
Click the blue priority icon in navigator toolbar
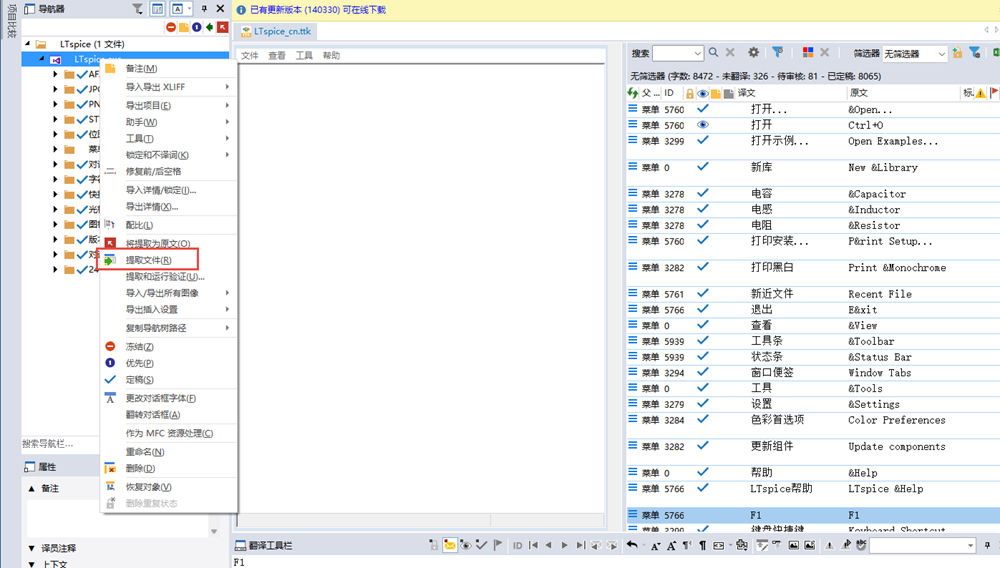coord(196,27)
